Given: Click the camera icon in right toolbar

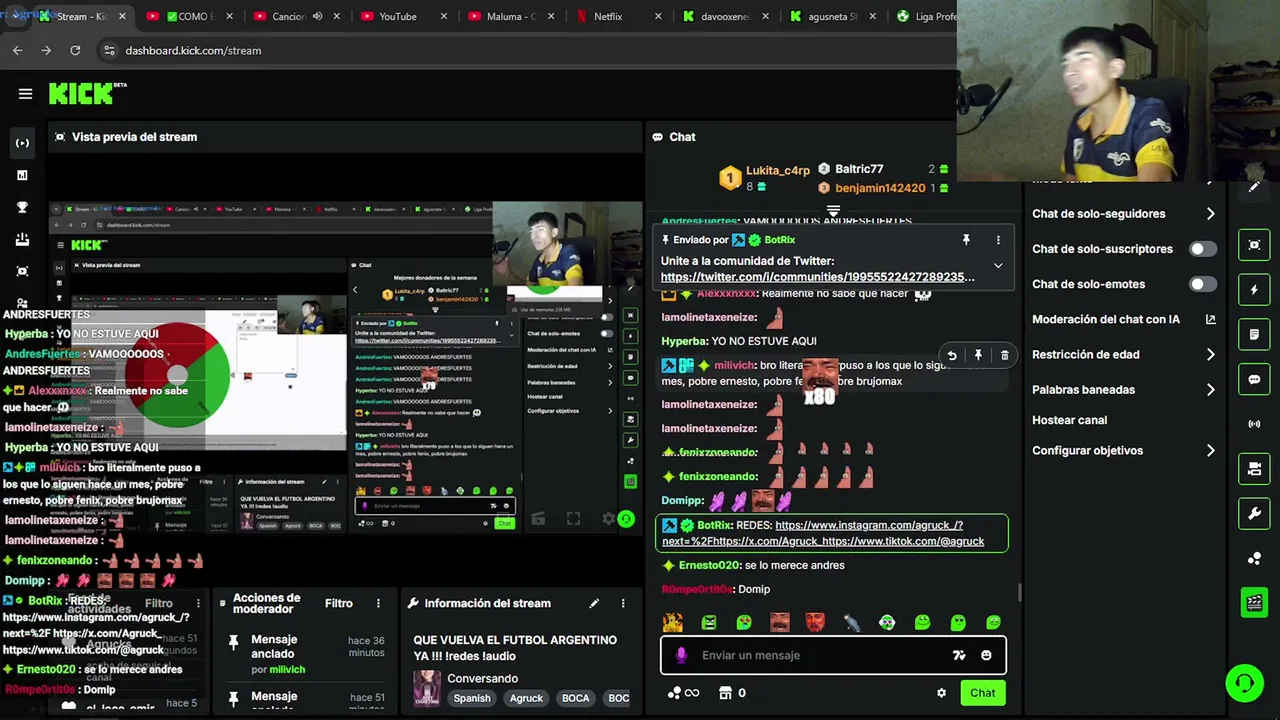Looking at the screenshot, I should (1254, 469).
